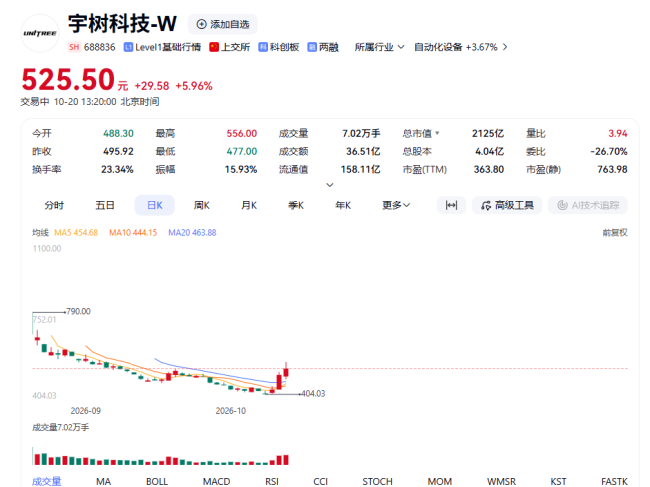Select the MA indicator tab
Screen dimensions: 650x487
coord(104,482)
